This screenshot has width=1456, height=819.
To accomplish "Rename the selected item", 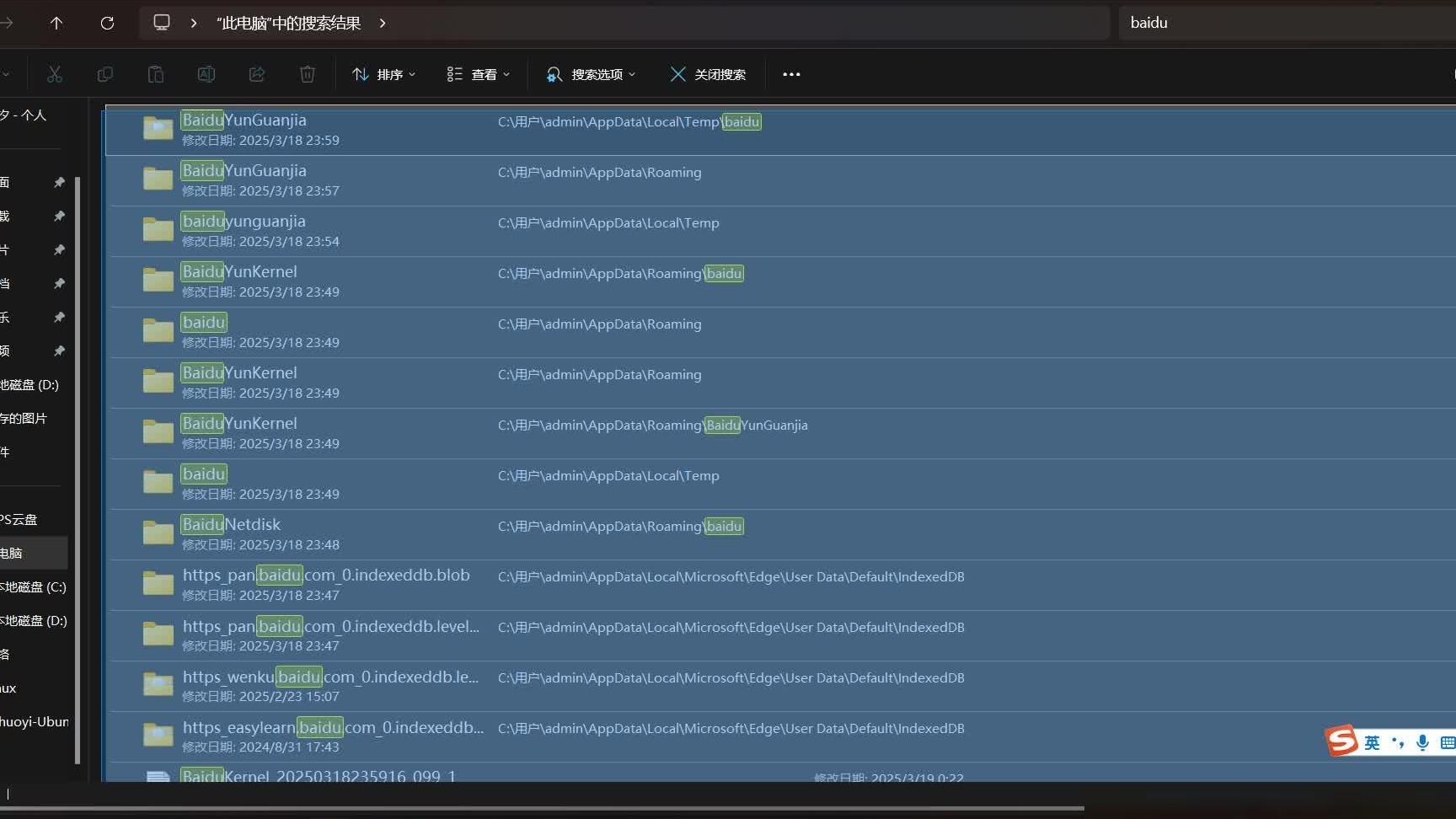I will (x=206, y=74).
